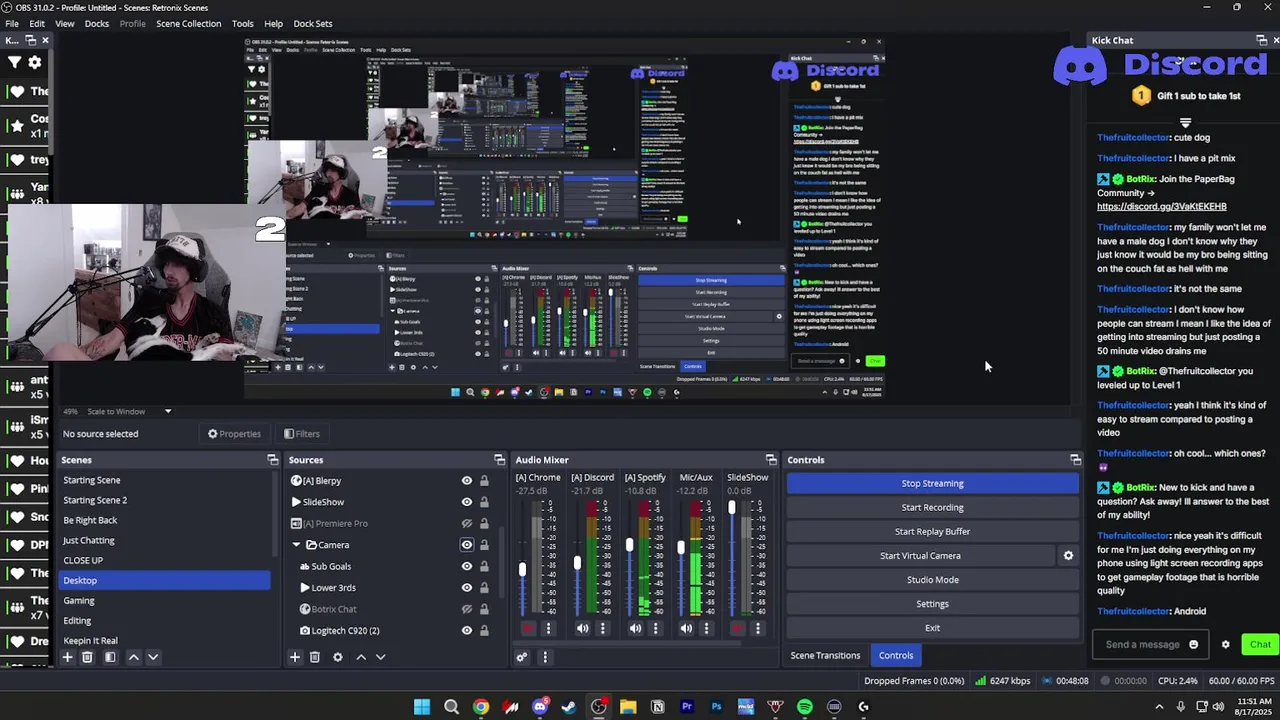The image size is (1280, 720).
Task: Toggle visibility of the Camera group
Action: (466, 545)
